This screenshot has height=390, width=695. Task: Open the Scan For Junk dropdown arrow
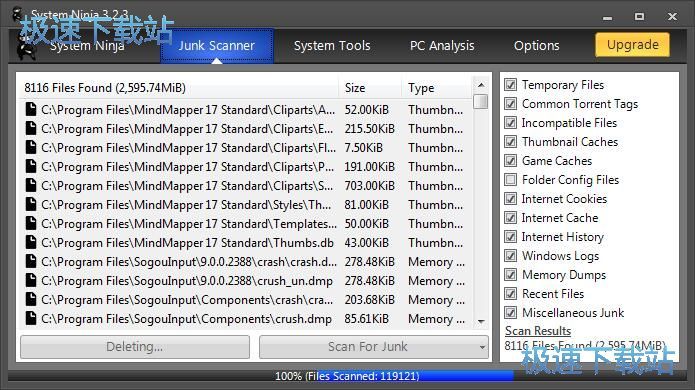482,347
